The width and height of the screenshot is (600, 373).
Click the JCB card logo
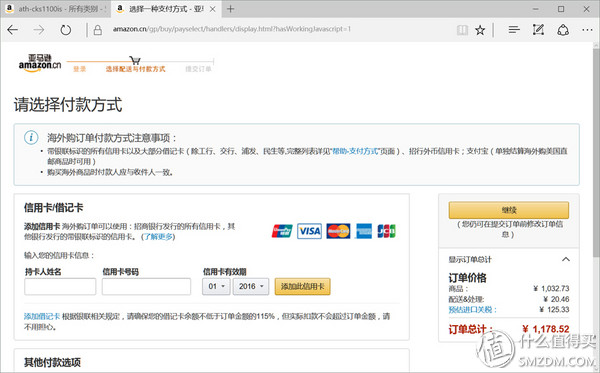click(x=386, y=231)
